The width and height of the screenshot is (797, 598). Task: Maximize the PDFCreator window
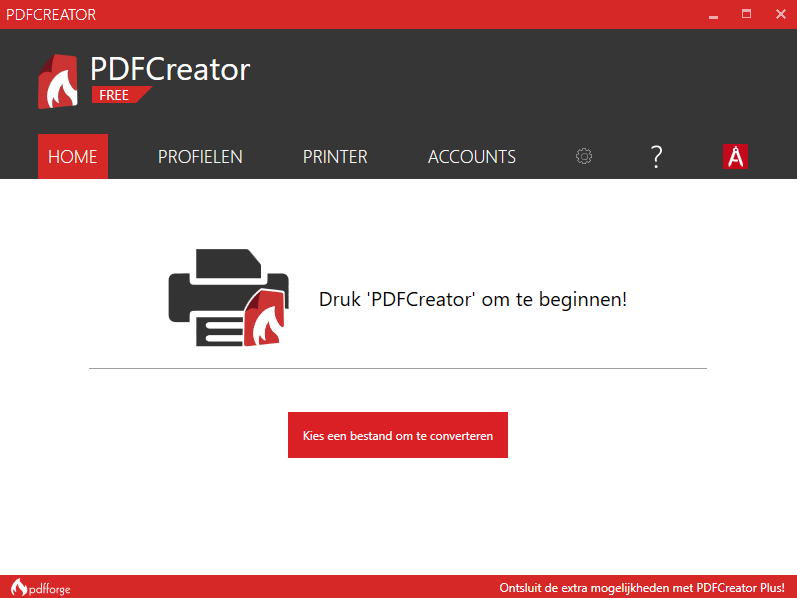point(746,15)
